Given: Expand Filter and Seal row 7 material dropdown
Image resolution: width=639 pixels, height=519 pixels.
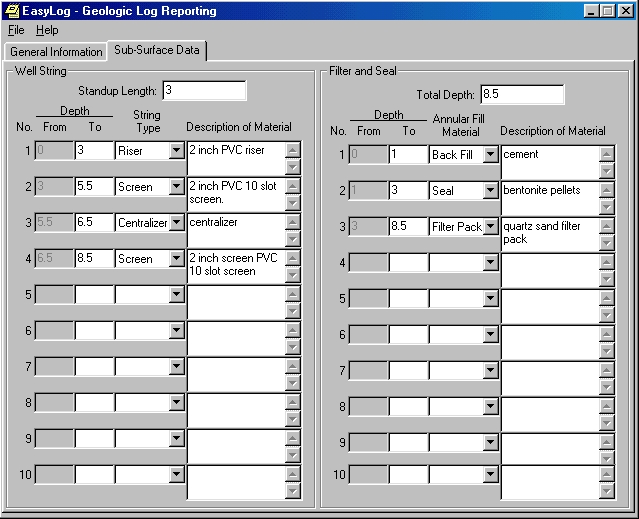Looking at the screenshot, I should click(x=491, y=370).
